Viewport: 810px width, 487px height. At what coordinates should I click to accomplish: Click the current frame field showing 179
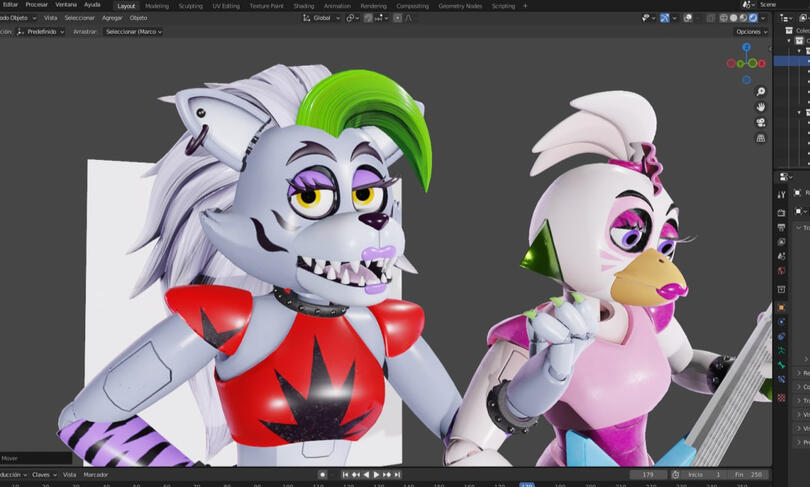pyautogui.click(x=648, y=475)
